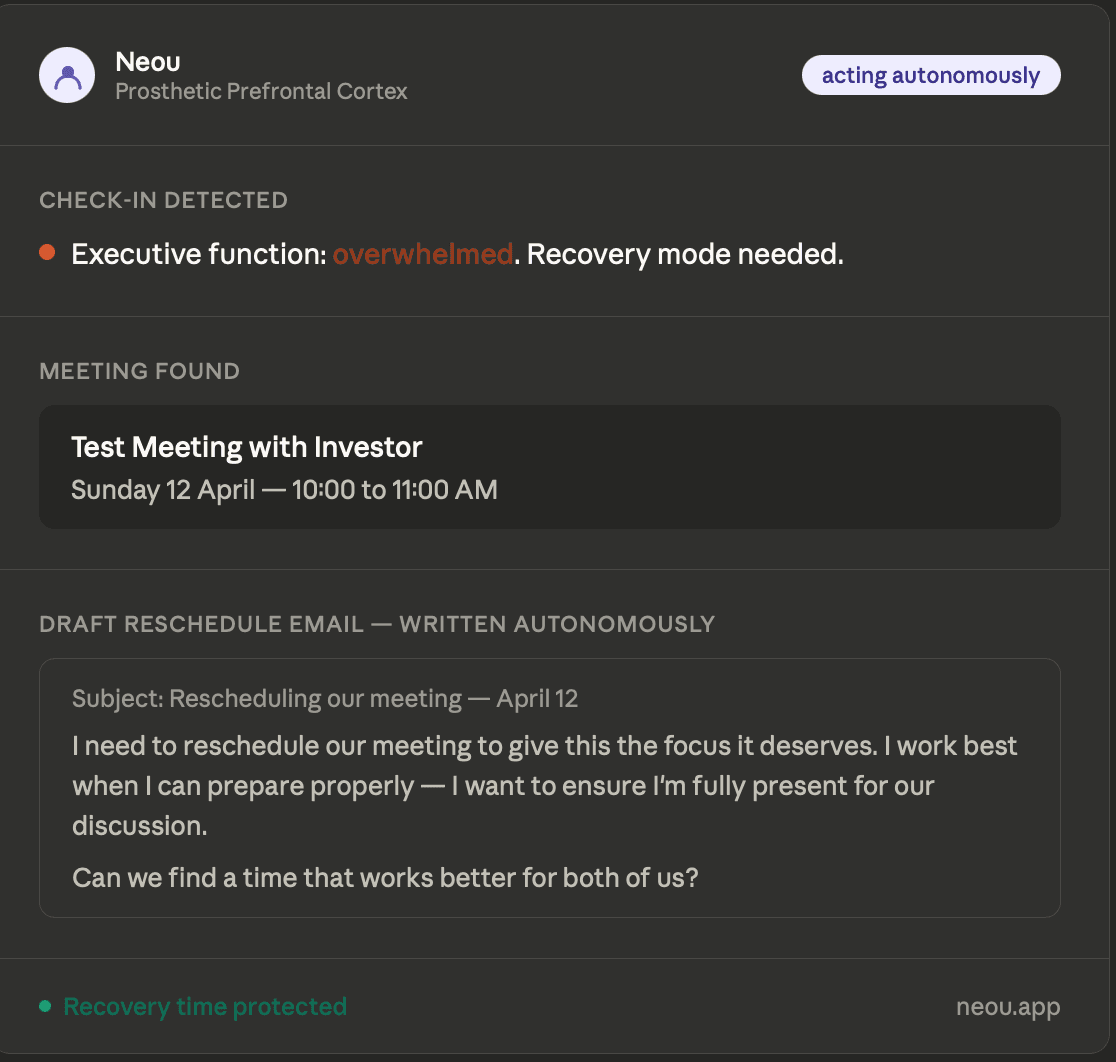Click the draft reschedule email box
This screenshot has width=1116, height=1062.
click(549, 788)
